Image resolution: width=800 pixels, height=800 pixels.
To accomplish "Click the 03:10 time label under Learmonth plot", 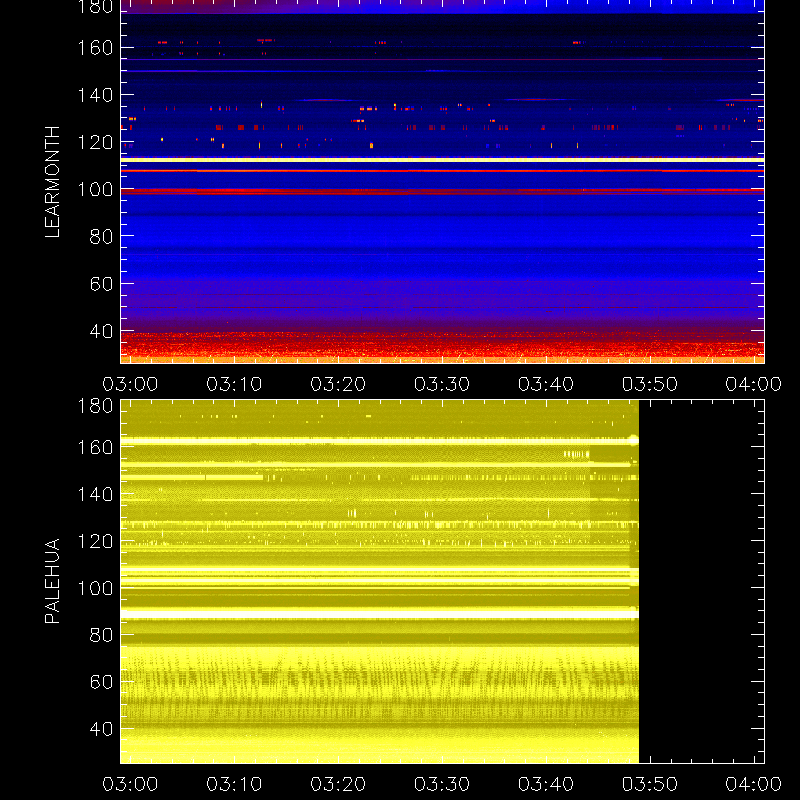I will [x=234, y=384].
